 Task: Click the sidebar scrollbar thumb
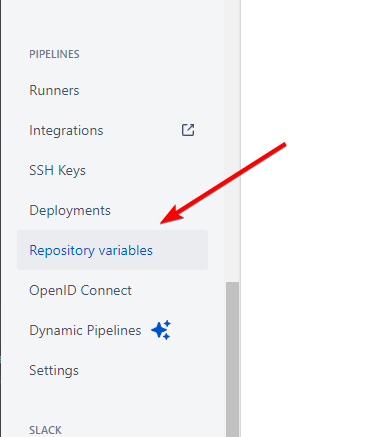coord(232,359)
